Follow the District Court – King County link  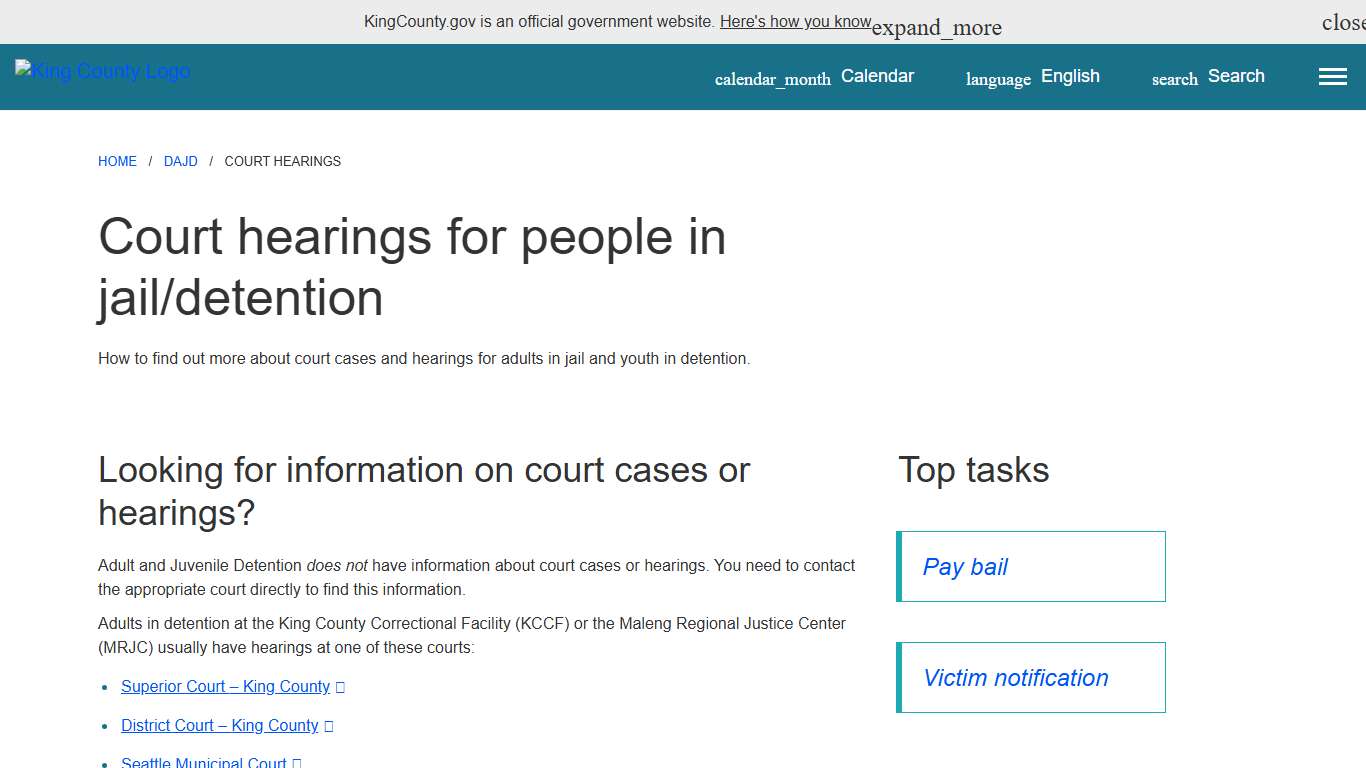[219, 726]
